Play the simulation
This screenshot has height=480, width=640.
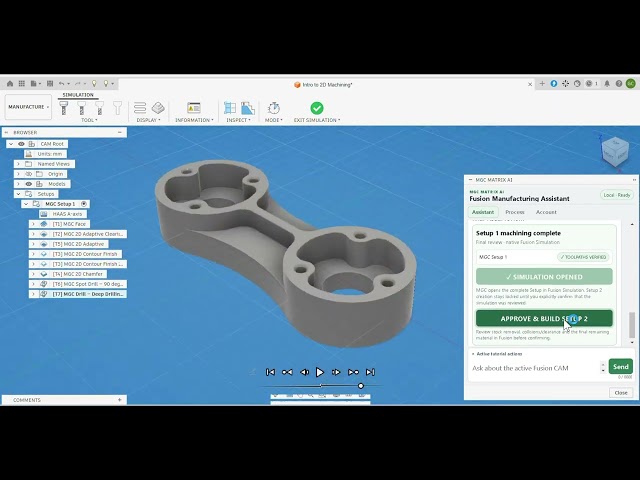(x=320, y=372)
